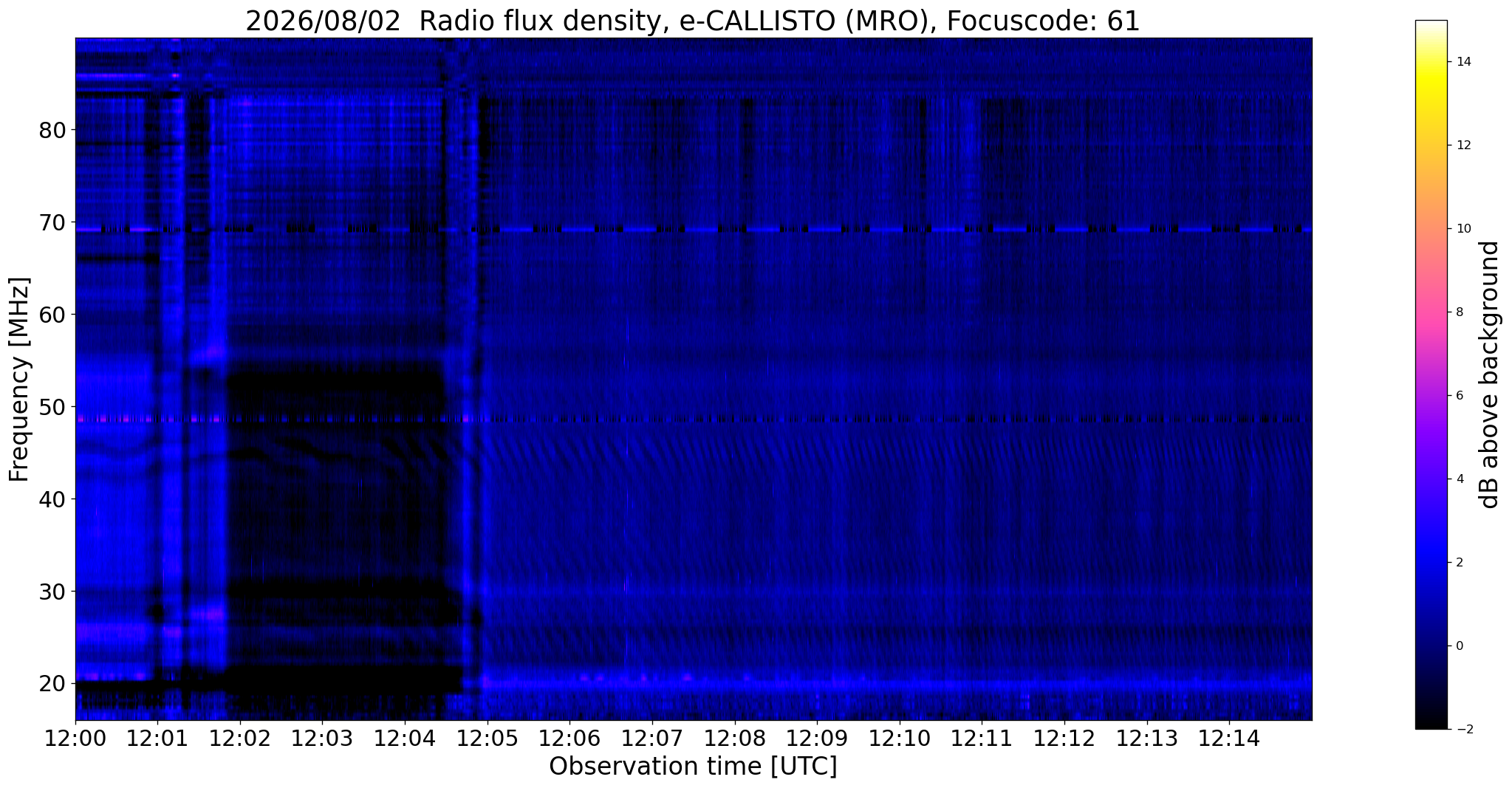Click the 'Observation time [UTC]' axis label
The height and width of the screenshot is (788, 1512).
tap(693, 767)
